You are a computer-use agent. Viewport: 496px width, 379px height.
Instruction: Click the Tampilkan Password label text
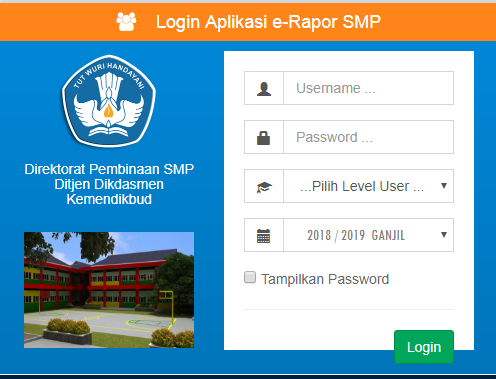point(325,279)
